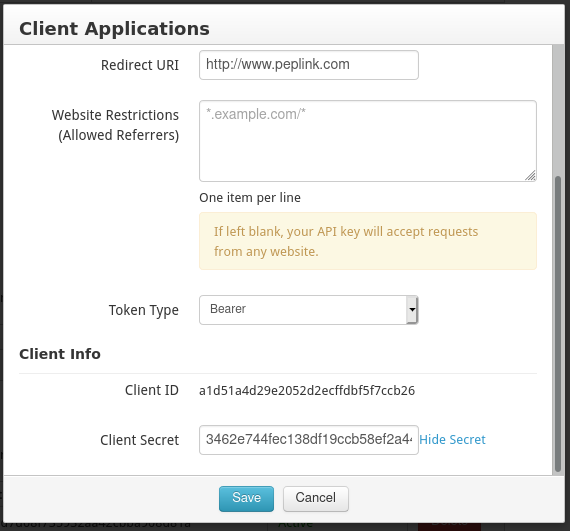The image size is (570, 531).
Task: Click the Redirect URI label
Action: [x=140, y=65]
